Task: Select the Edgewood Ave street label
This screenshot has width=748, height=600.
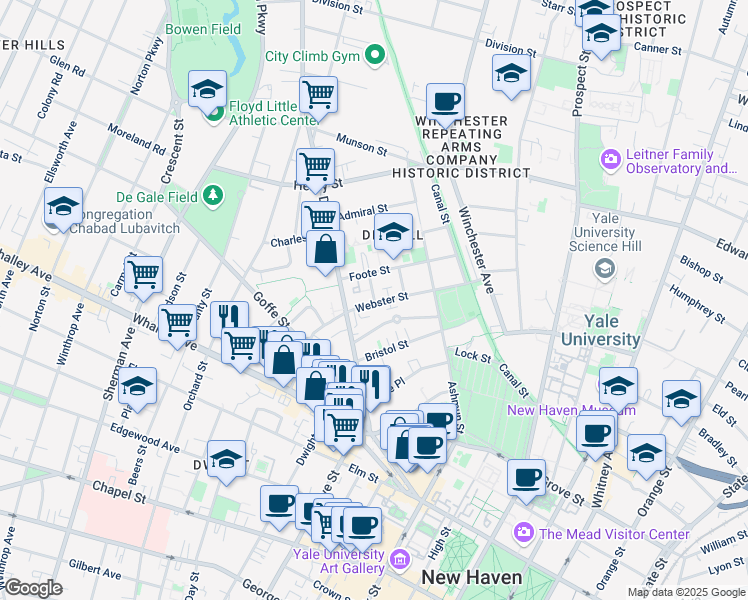Action: (x=145, y=437)
